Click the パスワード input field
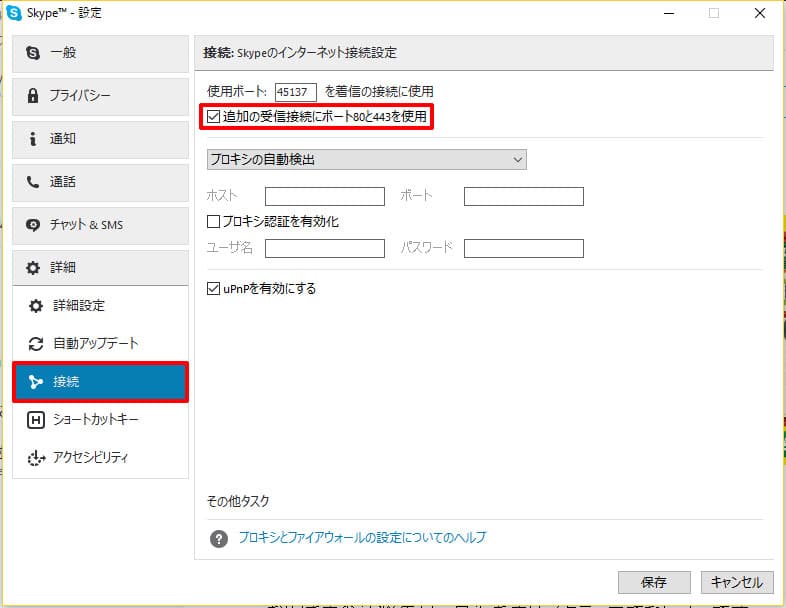786x608 pixels. (x=524, y=249)
